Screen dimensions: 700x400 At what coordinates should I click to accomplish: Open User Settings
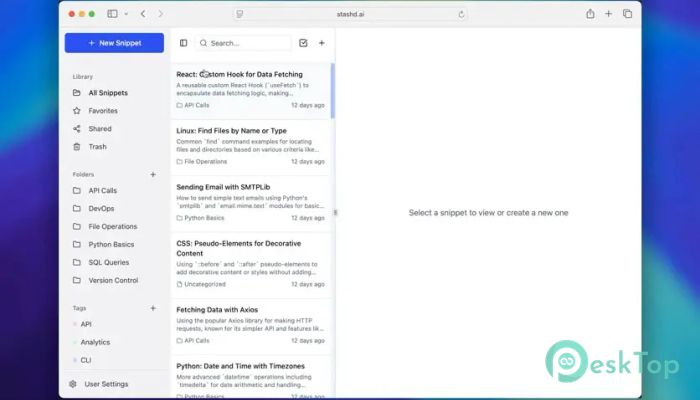[x=106, y=384]
